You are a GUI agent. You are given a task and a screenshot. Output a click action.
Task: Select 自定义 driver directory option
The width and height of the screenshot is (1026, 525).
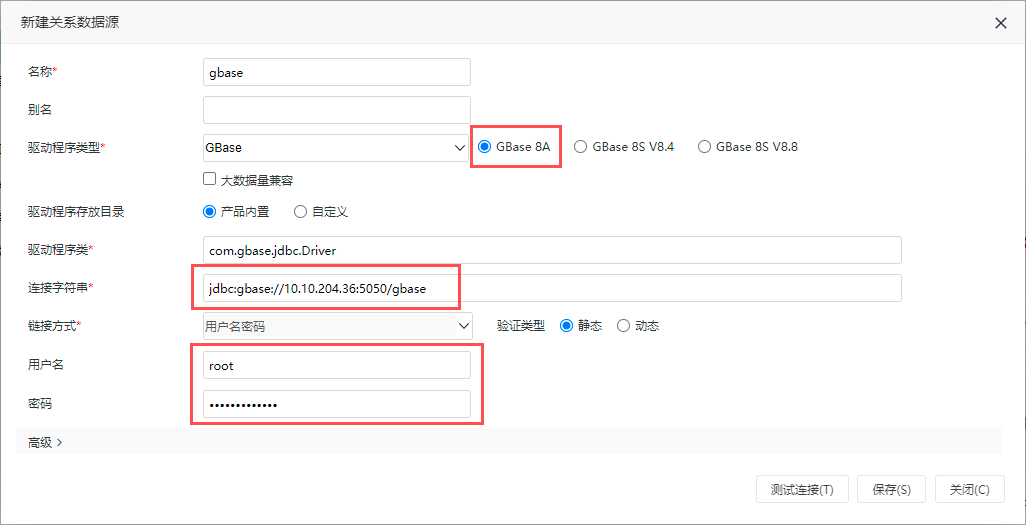click(300, 211)
